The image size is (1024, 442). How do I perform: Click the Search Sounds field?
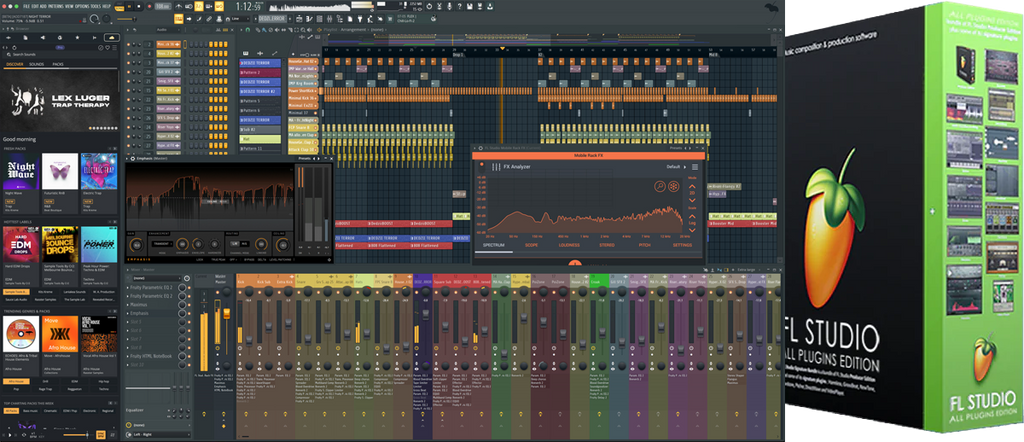(59, 55)
